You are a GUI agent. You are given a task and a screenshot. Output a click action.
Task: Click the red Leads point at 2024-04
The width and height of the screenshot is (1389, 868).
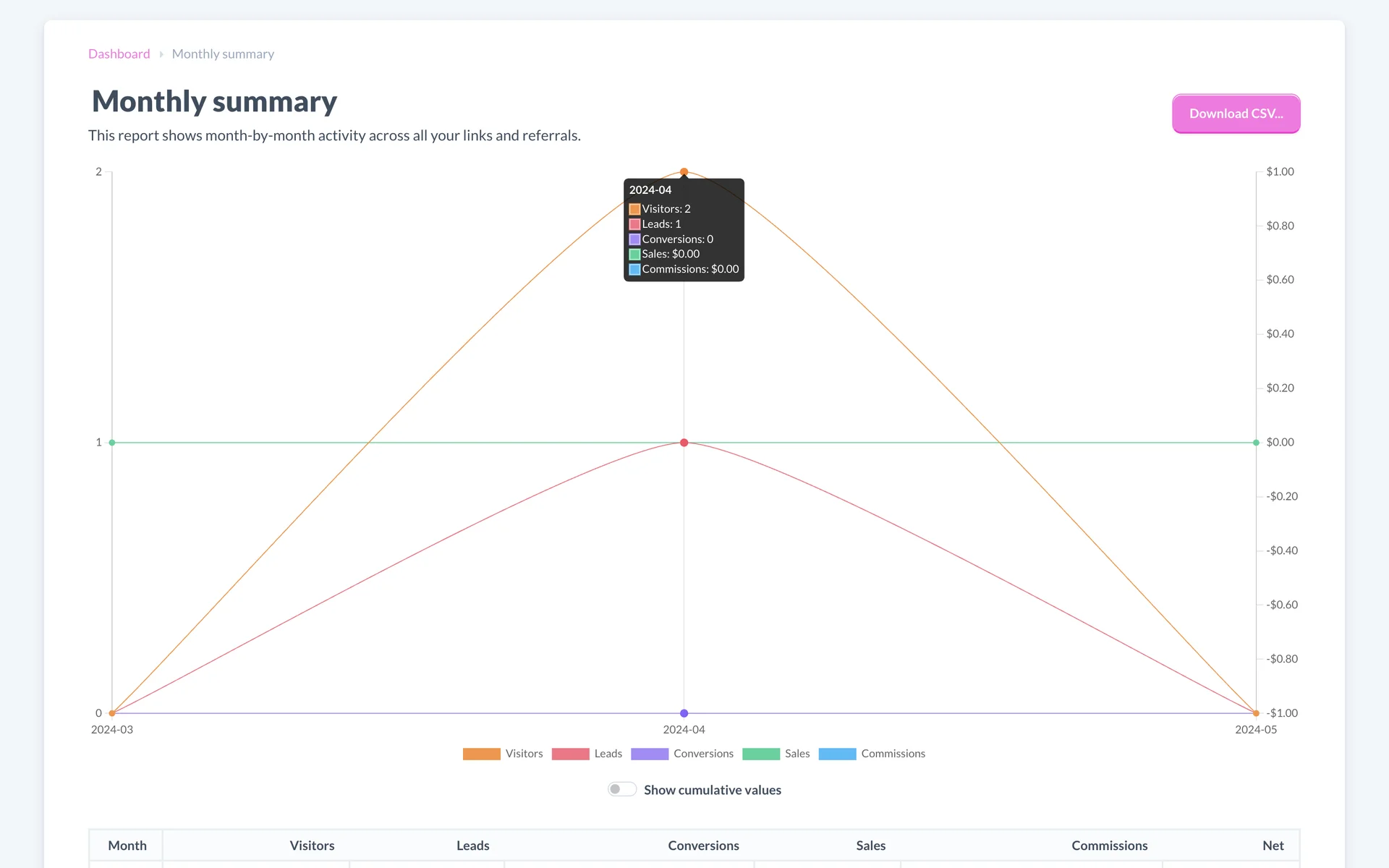684,443
